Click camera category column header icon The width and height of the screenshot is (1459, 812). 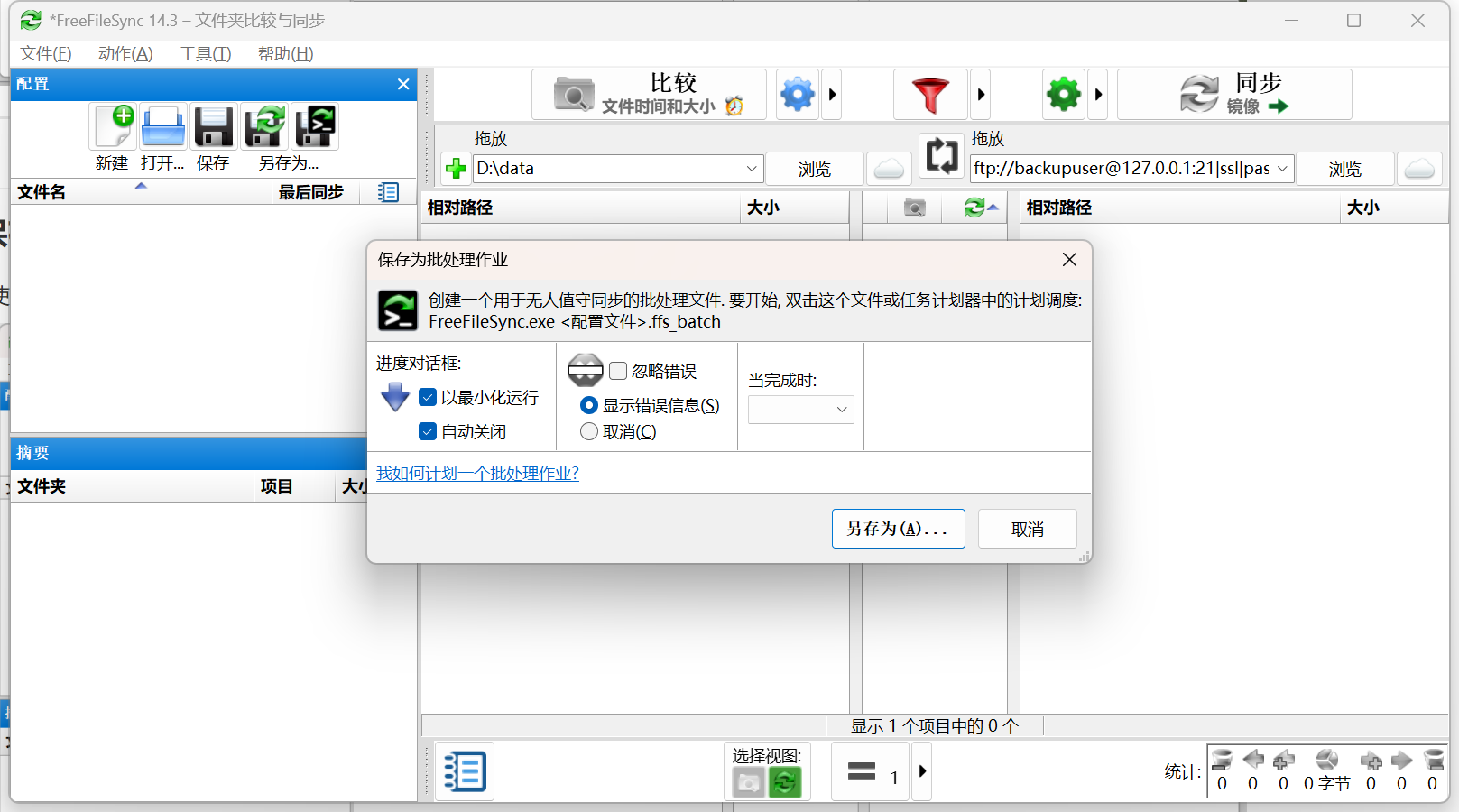[x=914, y=208]
